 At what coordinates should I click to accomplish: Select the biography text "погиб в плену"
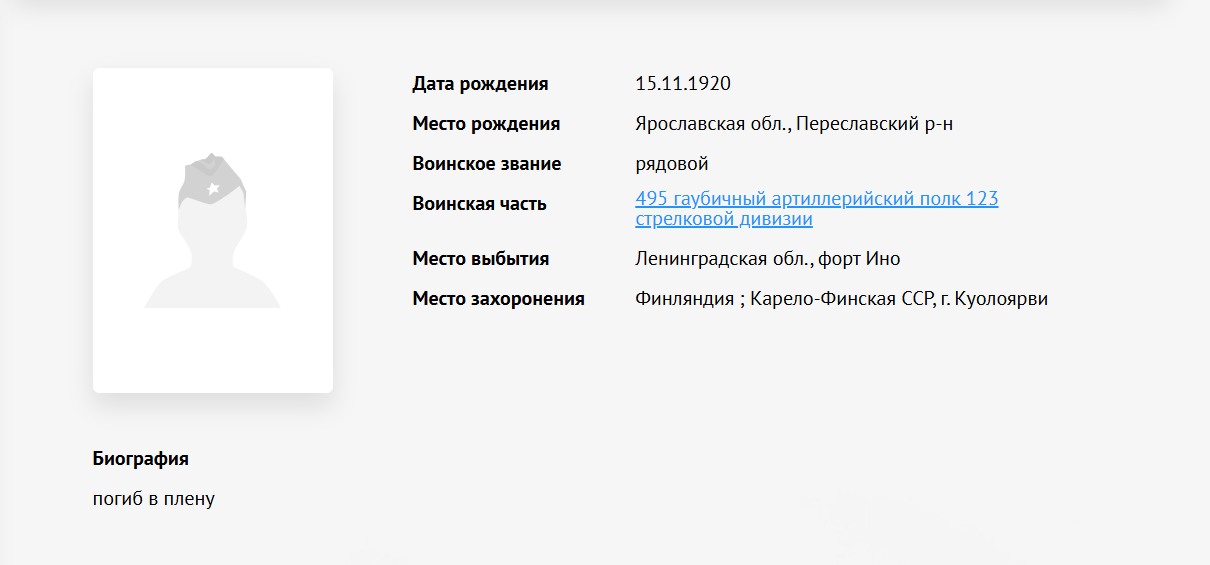pyautogui.click(x=154, y=498)
